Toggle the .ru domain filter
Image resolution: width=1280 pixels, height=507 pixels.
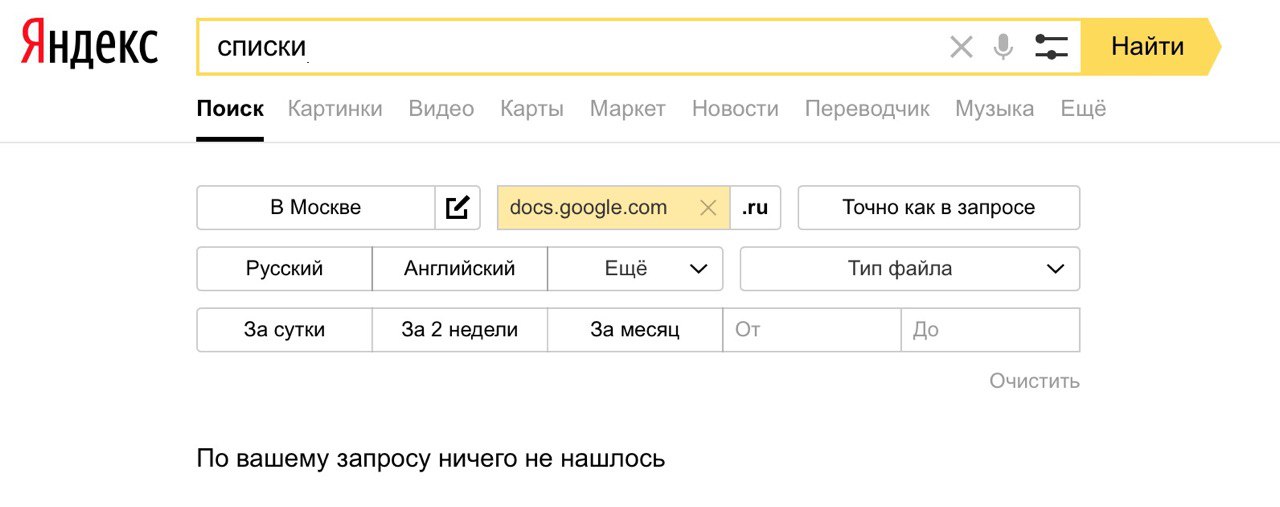[x=755, y=208]
